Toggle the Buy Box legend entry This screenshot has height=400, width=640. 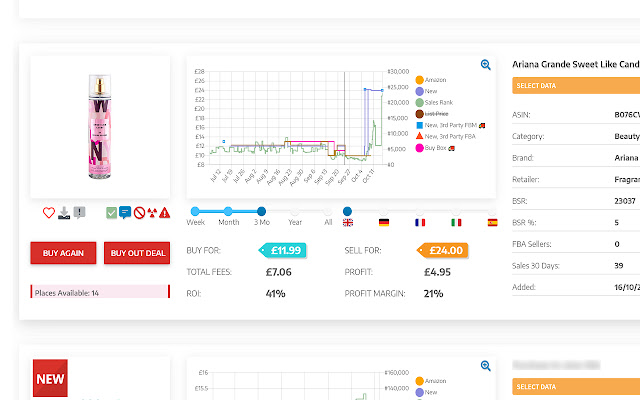click(x=435, y=148)
